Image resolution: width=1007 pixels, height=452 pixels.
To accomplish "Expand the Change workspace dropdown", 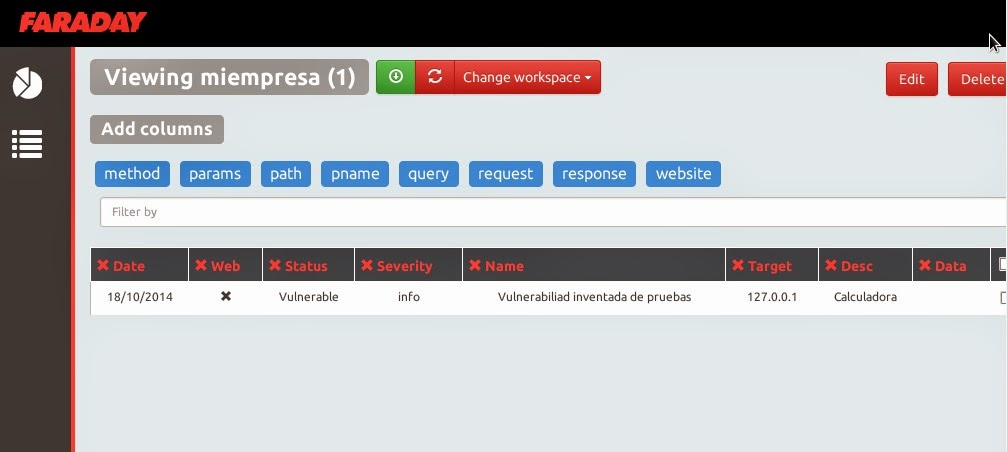I will coord(527,77).
